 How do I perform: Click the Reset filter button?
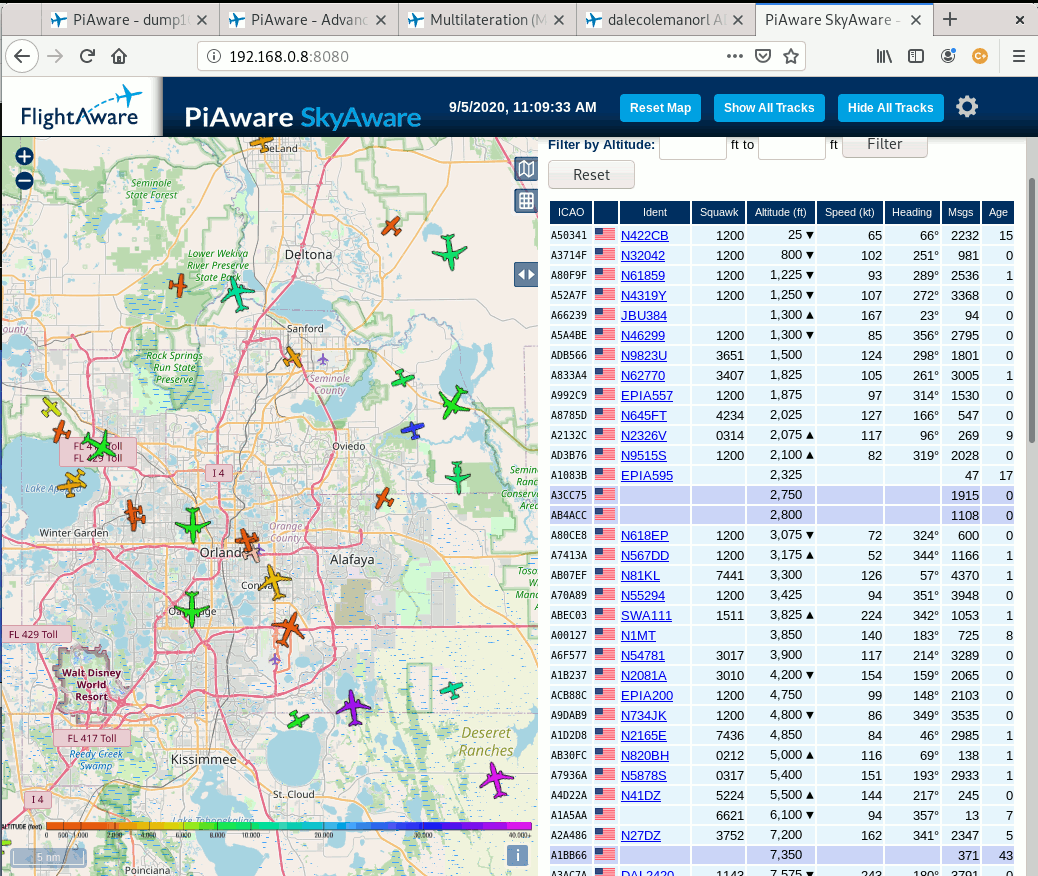(x=591, y=175)
